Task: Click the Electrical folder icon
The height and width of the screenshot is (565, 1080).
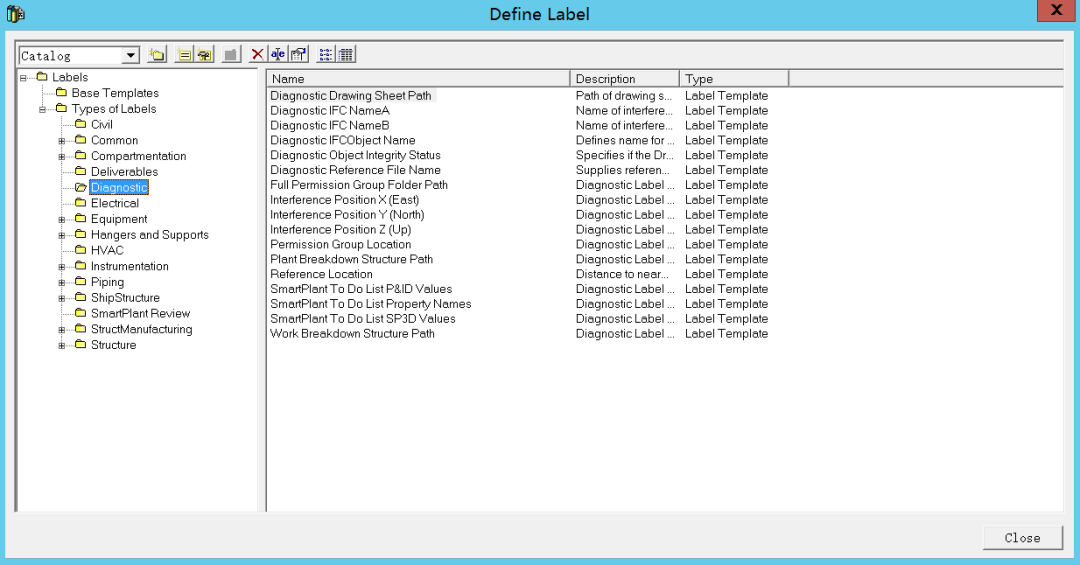Action: coord(81,203)
